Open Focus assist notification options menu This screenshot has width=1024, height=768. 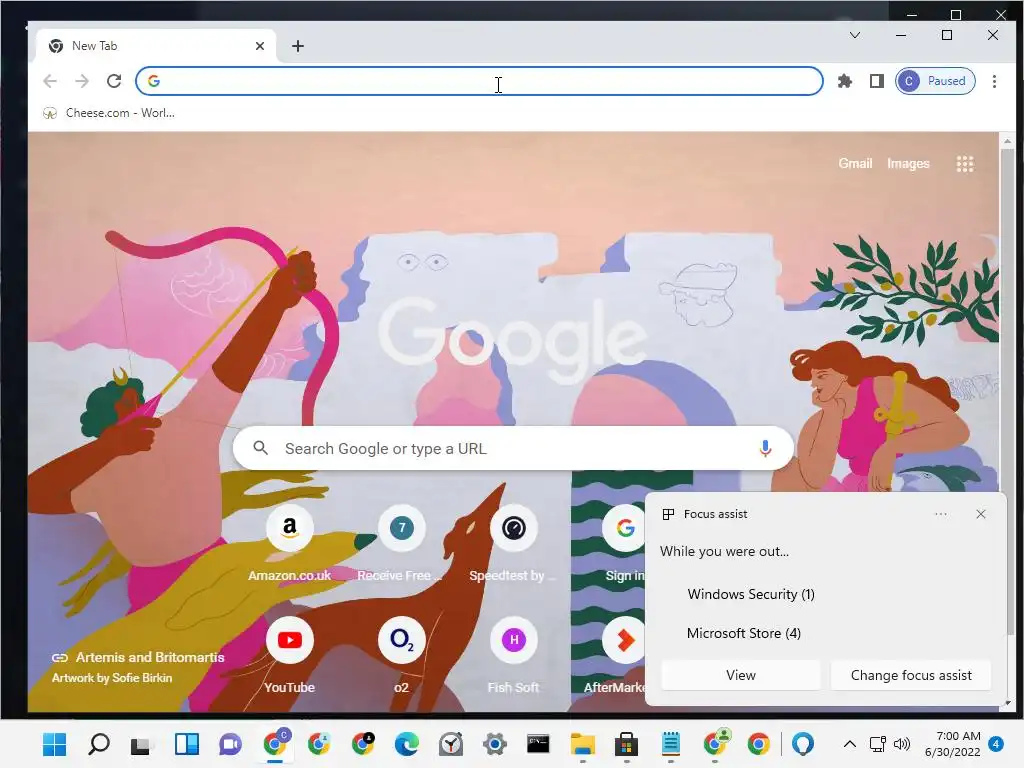940,514
